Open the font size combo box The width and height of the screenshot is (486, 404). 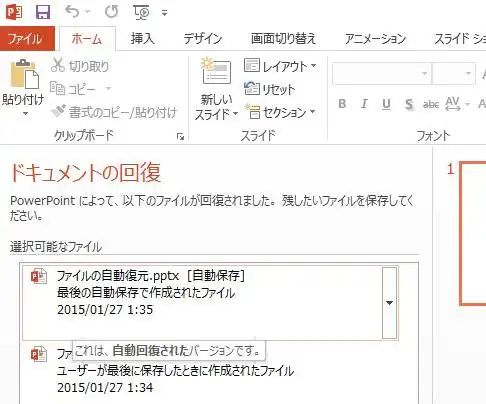point(453,73)
